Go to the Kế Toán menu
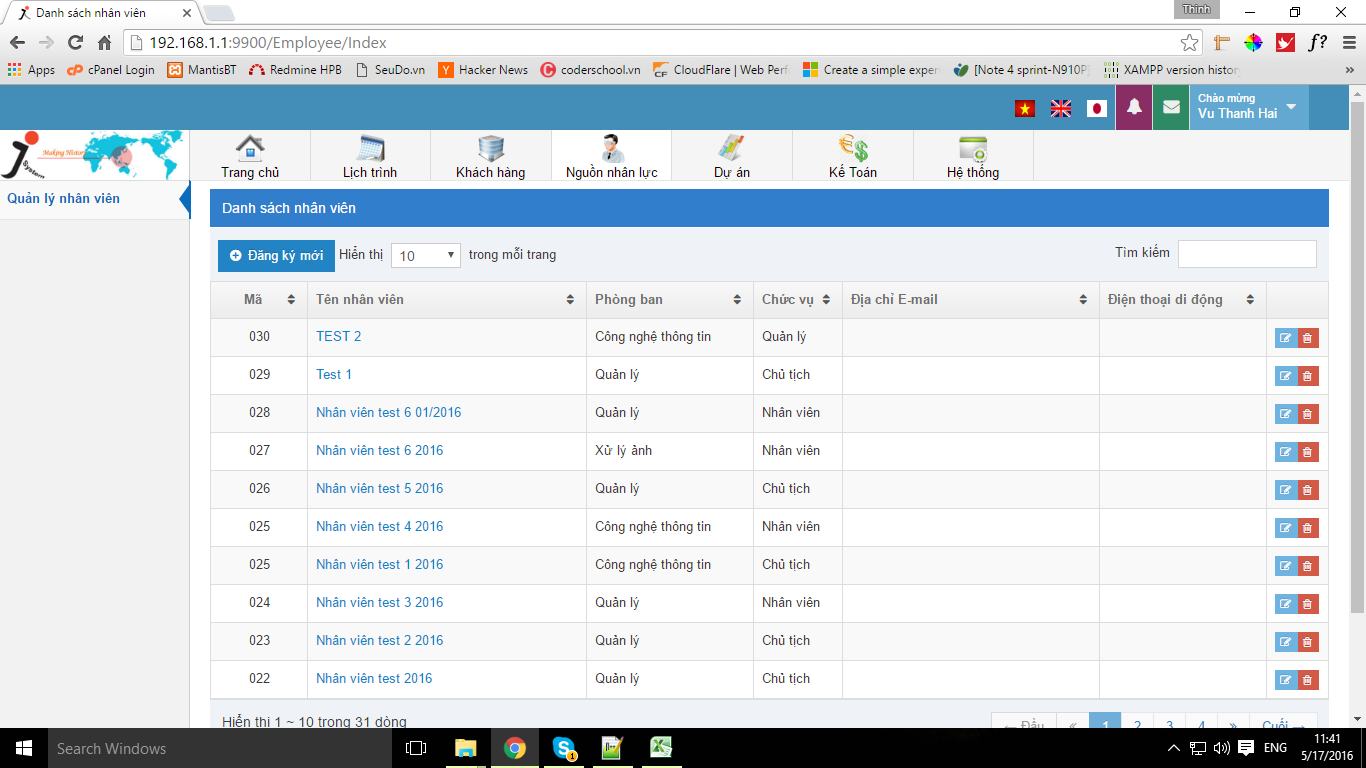The width and height of the screenshot is (1366, 768). (853, 156)
